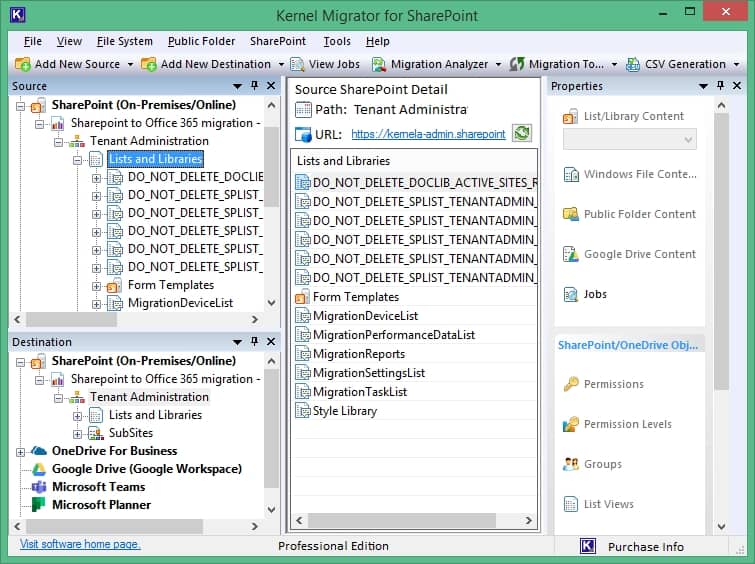Select DO_NOT_DELETE_DOCLIB_ACTIVE_SITES in center list
755x564 pixels.
tap(425, 183)
